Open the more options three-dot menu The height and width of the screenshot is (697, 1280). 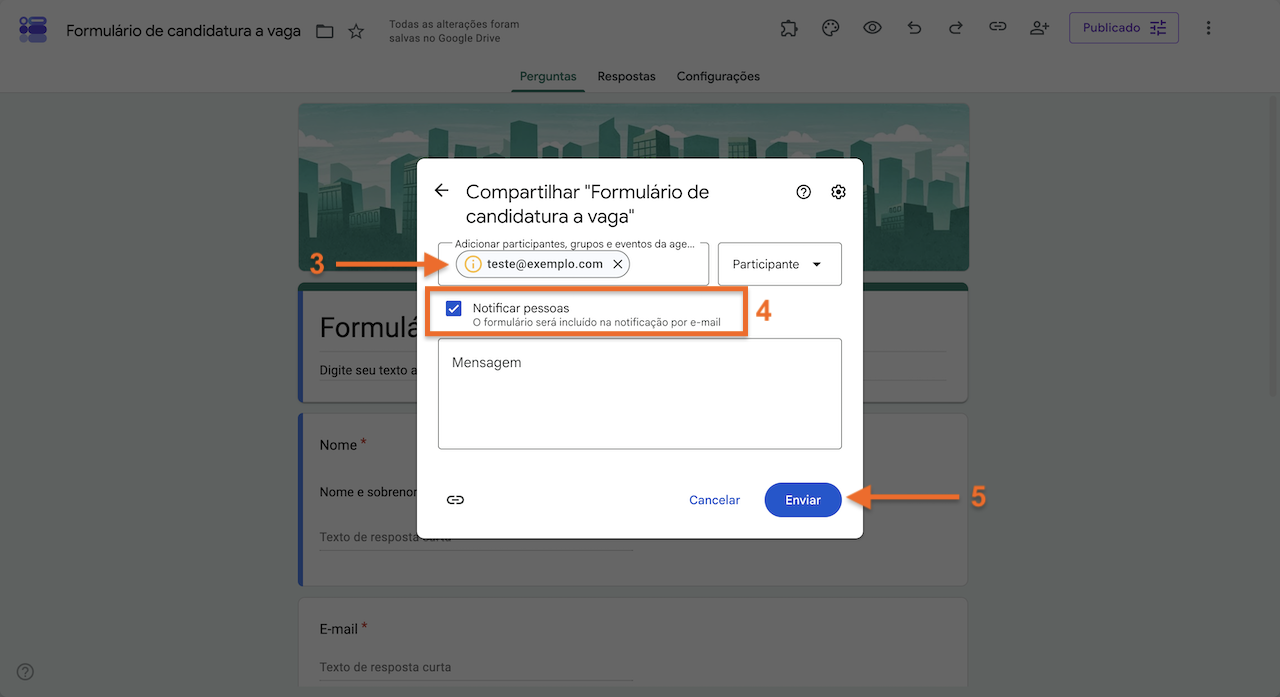point(1208,28)
